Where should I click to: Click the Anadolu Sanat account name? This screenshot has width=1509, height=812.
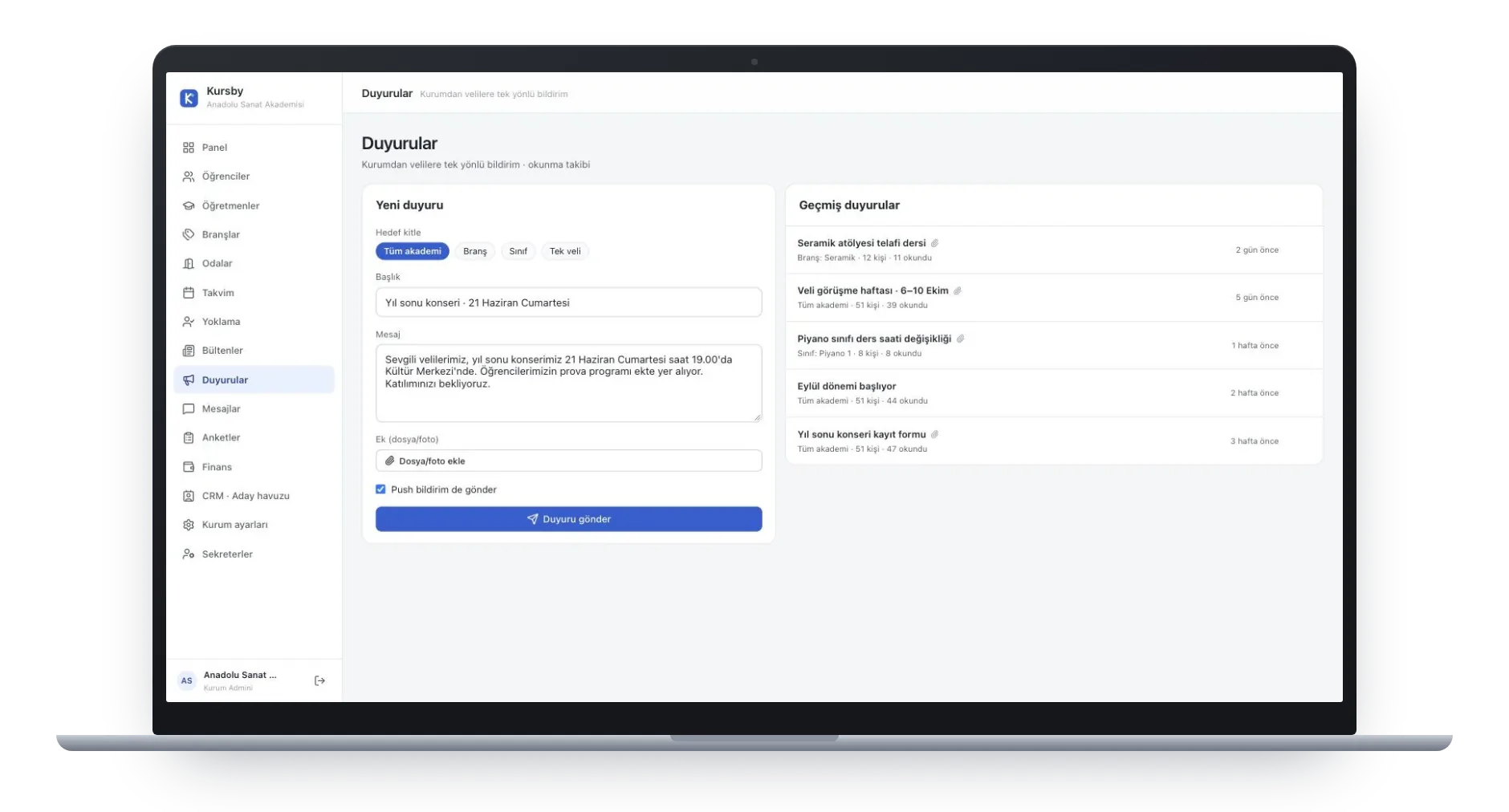click(x=240, y=676)
